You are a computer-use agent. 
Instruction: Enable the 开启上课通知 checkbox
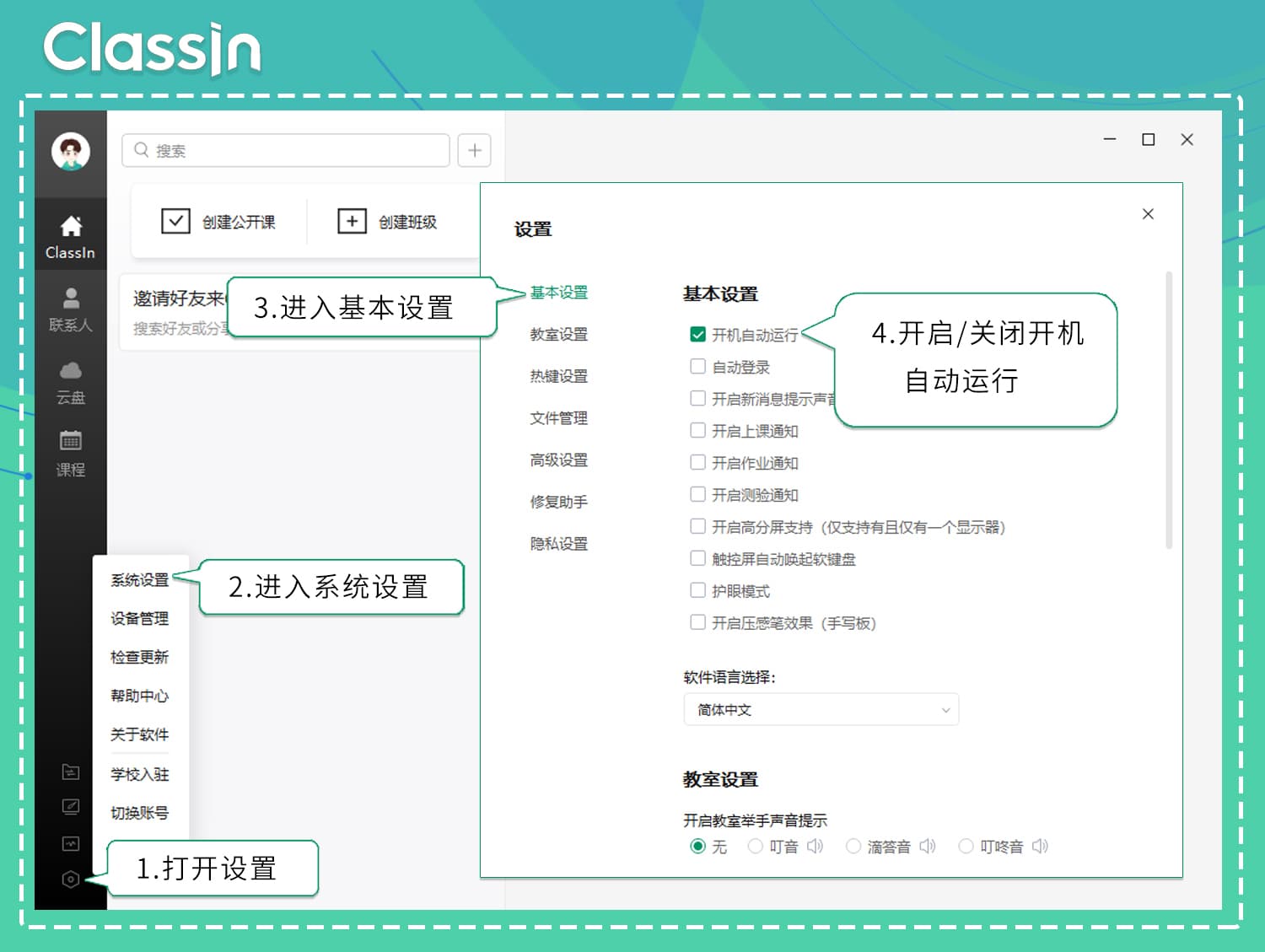pos(697,430)
